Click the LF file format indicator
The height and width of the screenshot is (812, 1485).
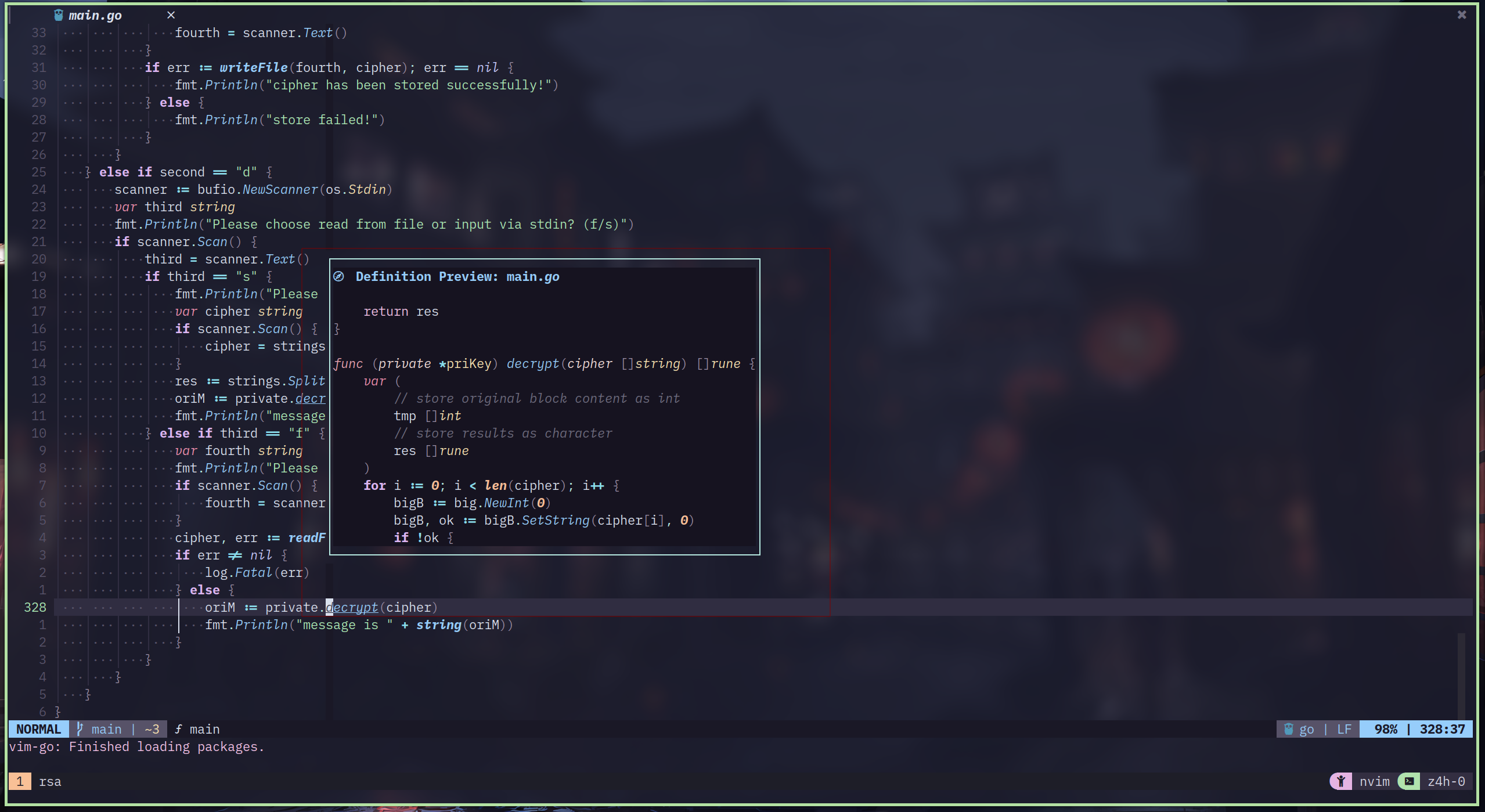tap(1344, 729)
